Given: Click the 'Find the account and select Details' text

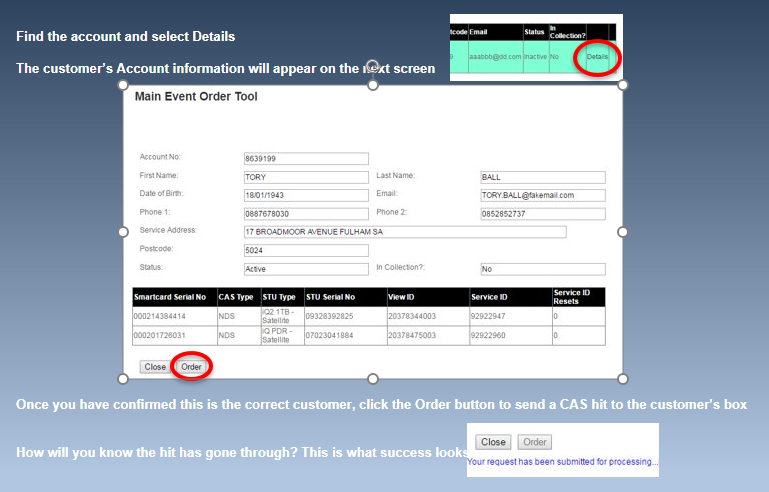Looking at the screenshot, I should 126,36.
